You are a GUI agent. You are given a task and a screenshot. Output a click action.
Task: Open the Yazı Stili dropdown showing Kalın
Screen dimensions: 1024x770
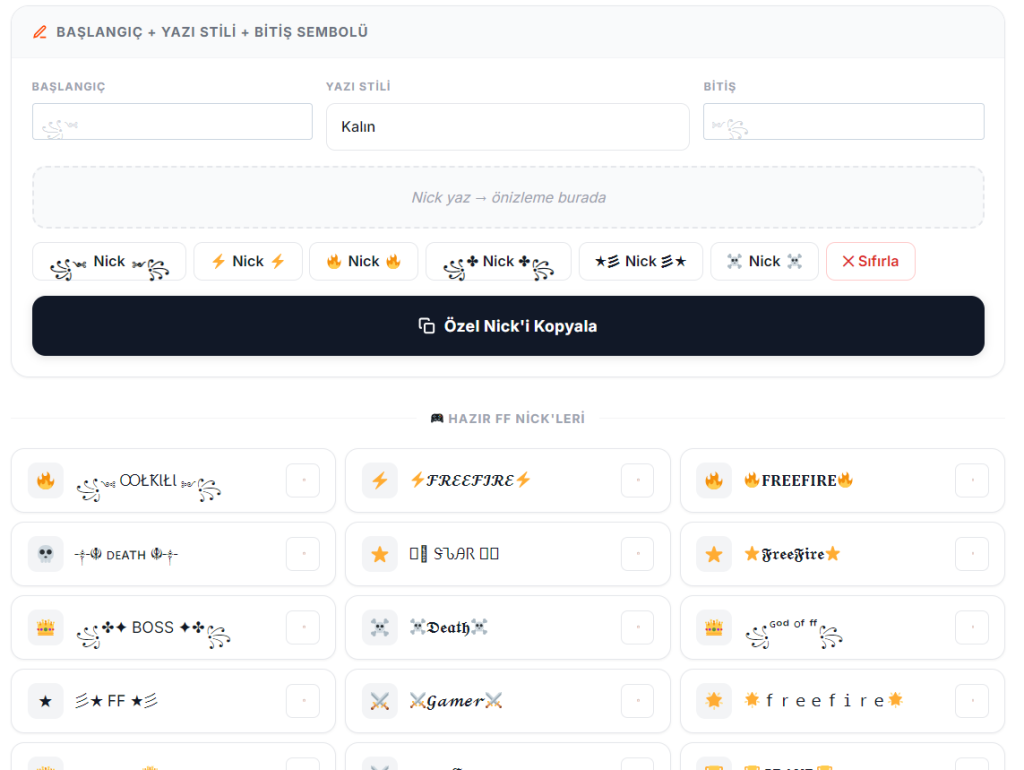click(507, 127)
